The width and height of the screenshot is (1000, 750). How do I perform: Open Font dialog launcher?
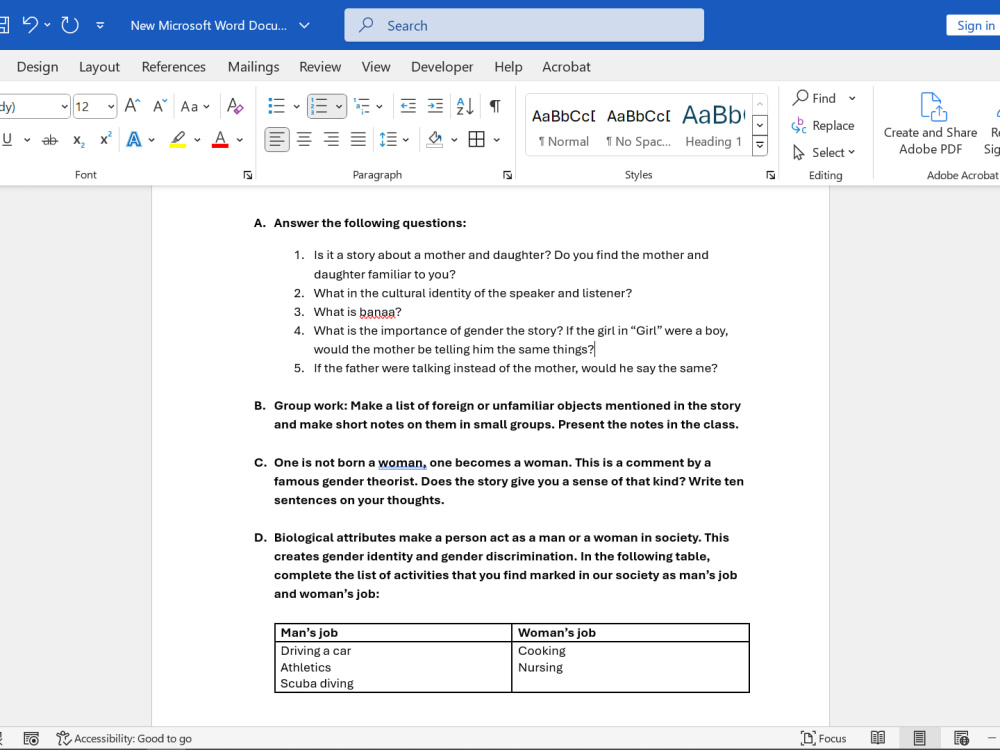tap(247, 175)
